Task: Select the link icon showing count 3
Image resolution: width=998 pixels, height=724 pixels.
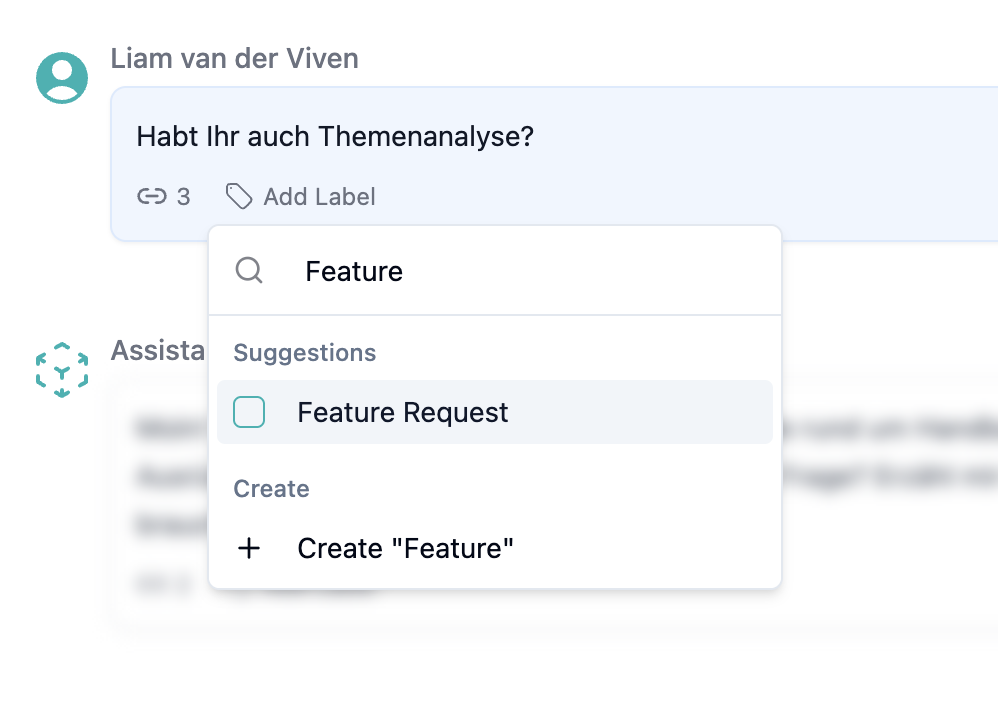Action: pyautogui.click(x=160, y=197)
